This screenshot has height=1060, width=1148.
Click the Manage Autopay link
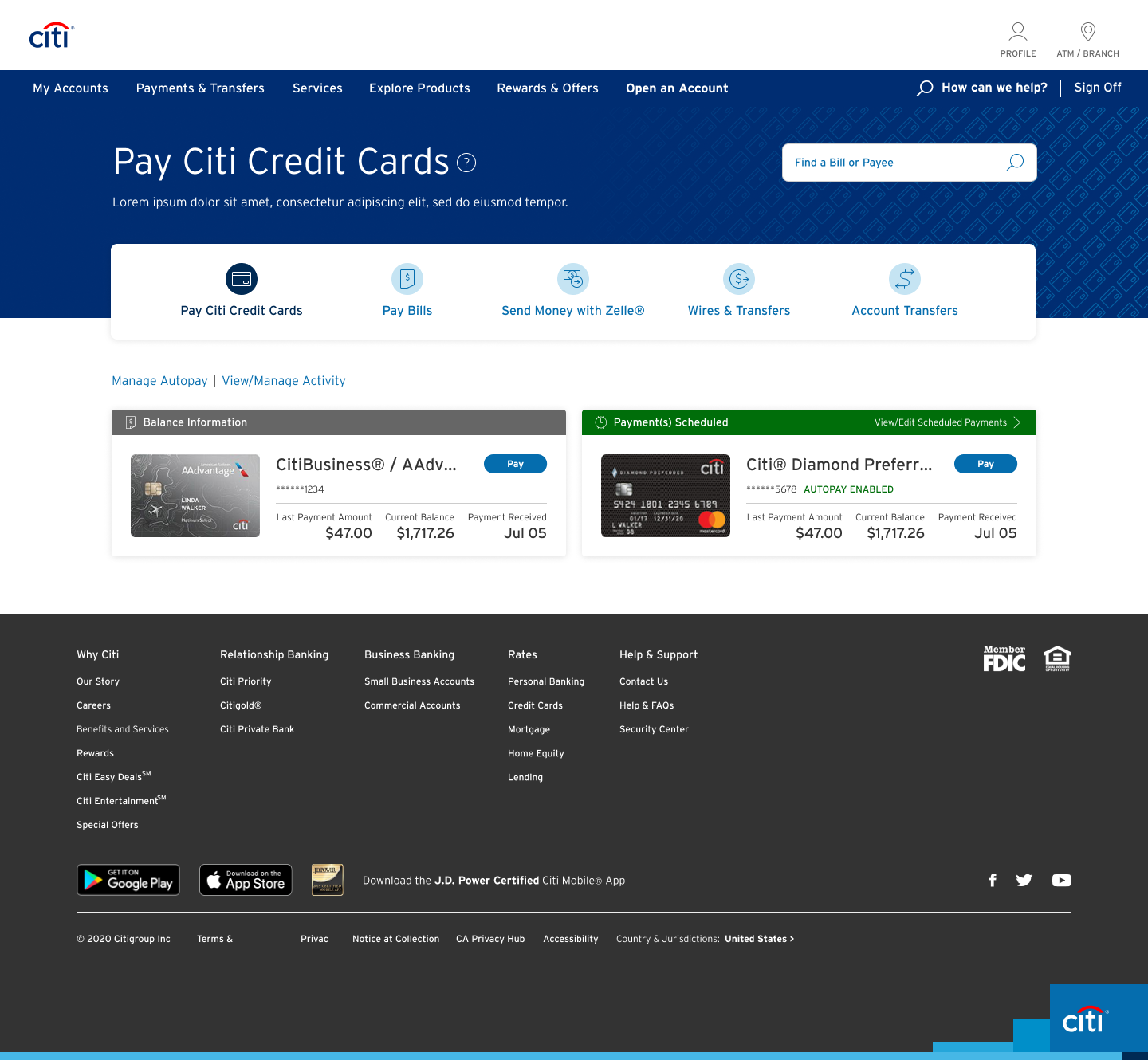(159, 381)
